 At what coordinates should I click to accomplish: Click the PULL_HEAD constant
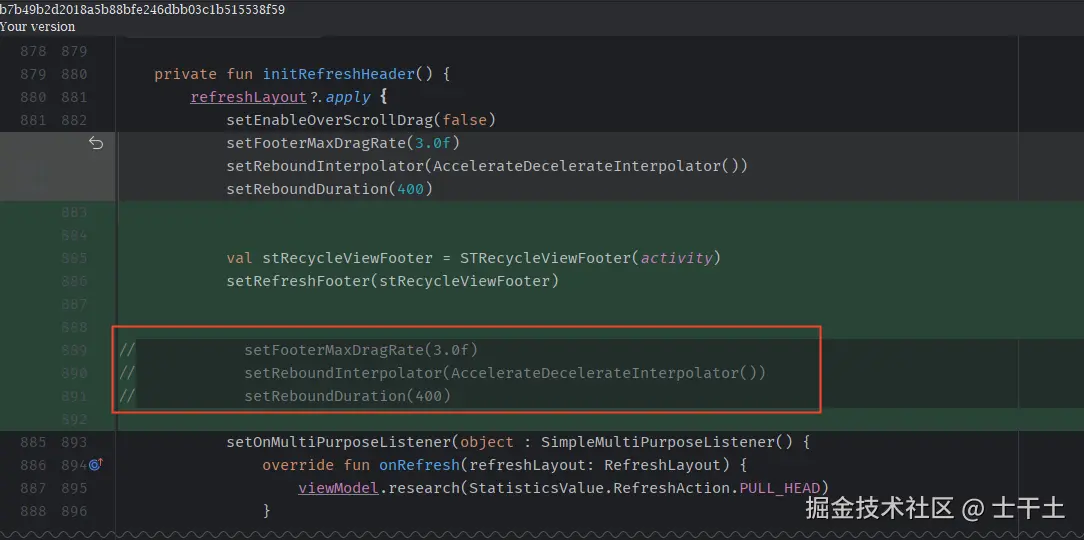tap(780, 488)
